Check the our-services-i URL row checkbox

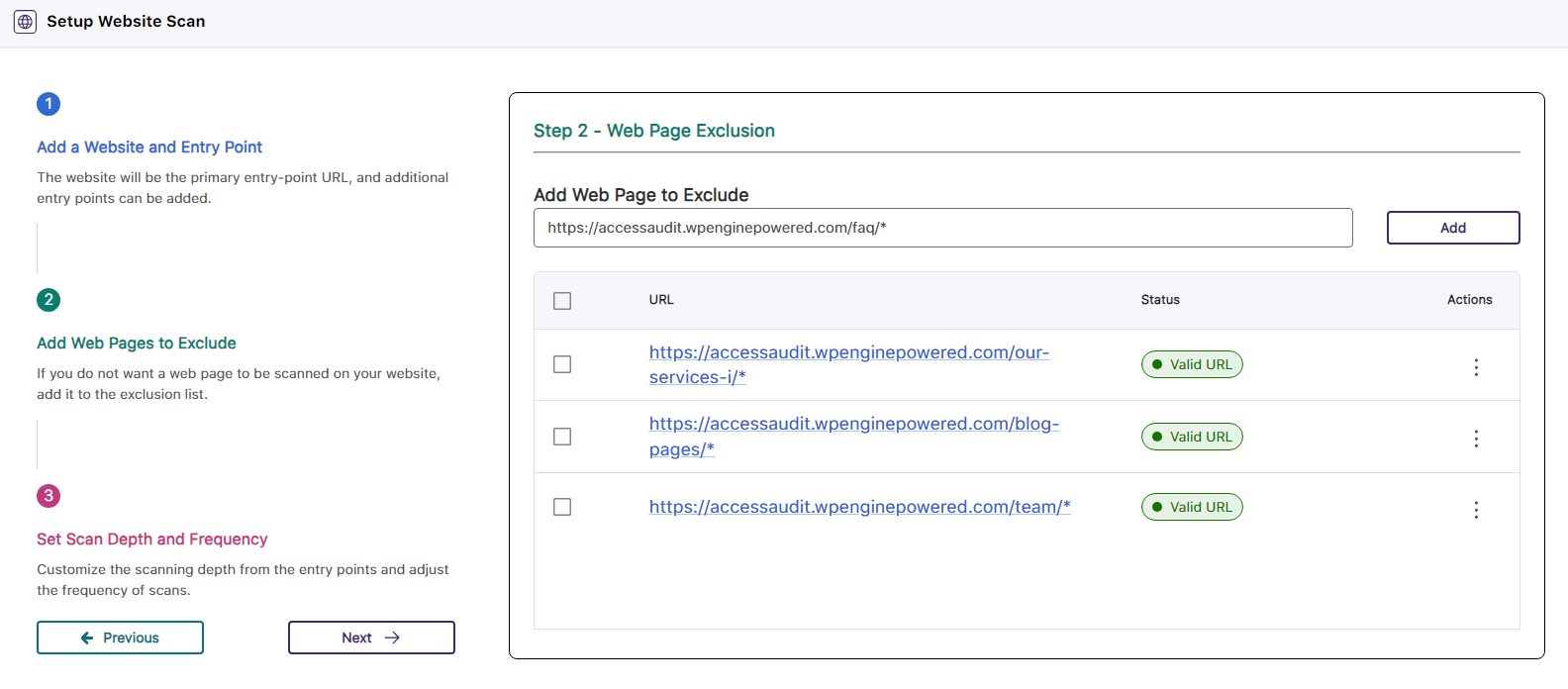pyautogui.click(x=562, y=364)
